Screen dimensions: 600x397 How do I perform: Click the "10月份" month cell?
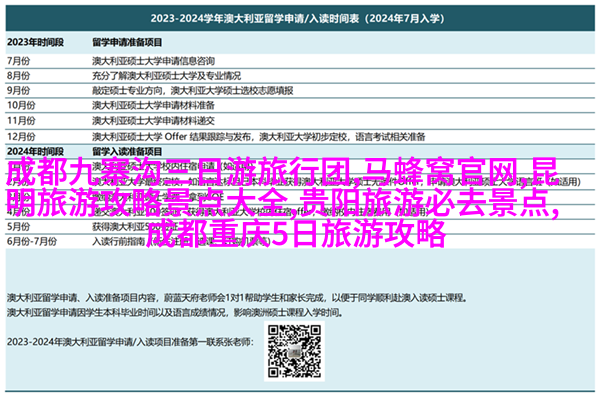21,105
